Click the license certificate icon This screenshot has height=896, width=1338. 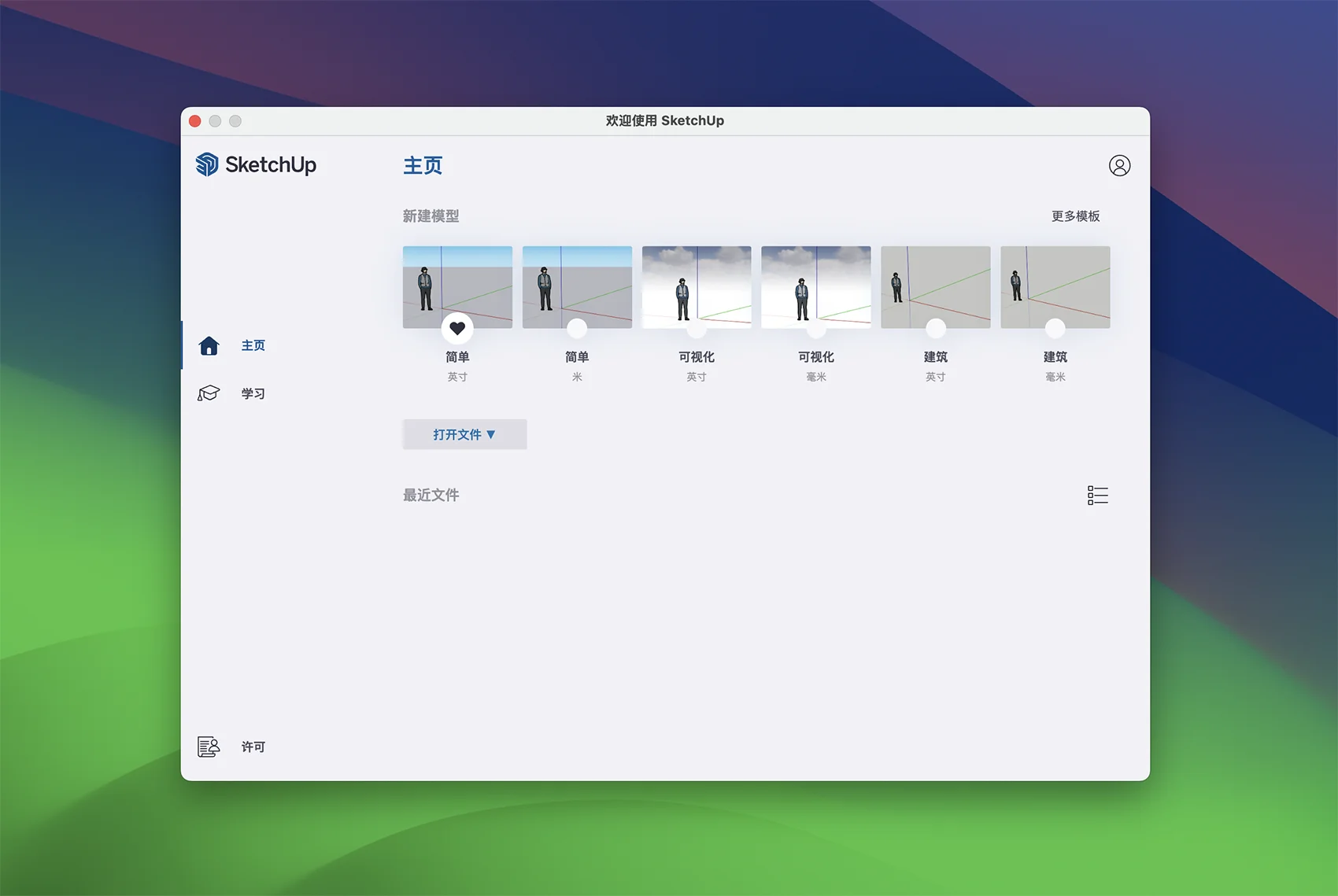click(x=209, y=747)
